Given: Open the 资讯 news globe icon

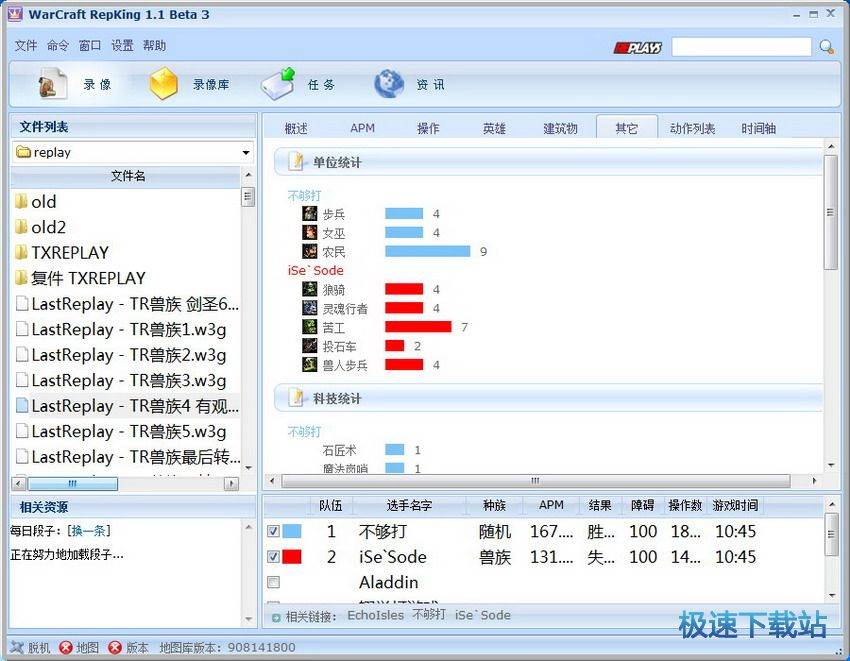Looking at the screenshot, I should (389, 85).
